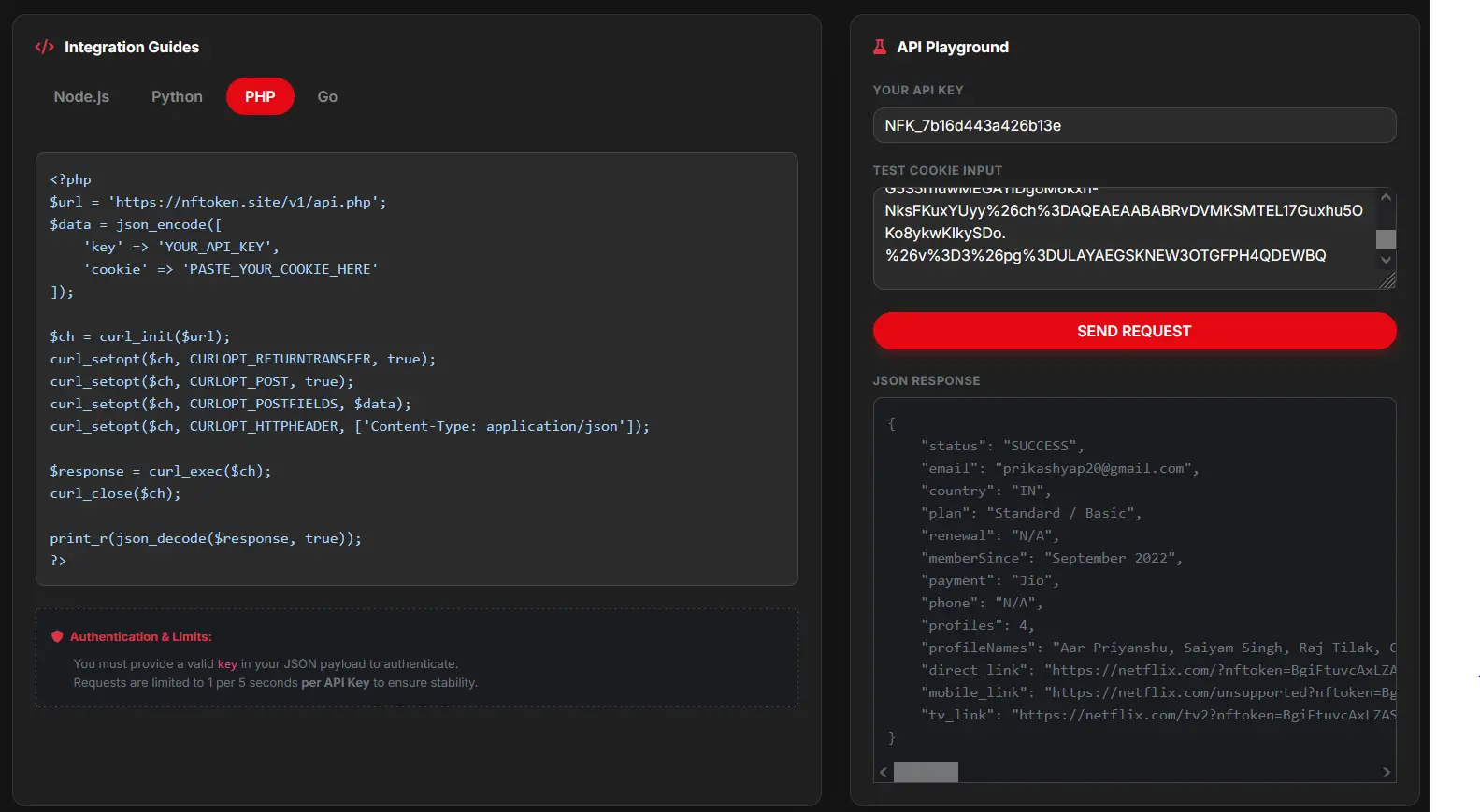
Task: Focus the Your API Key input field
Action: (1134, 125)
